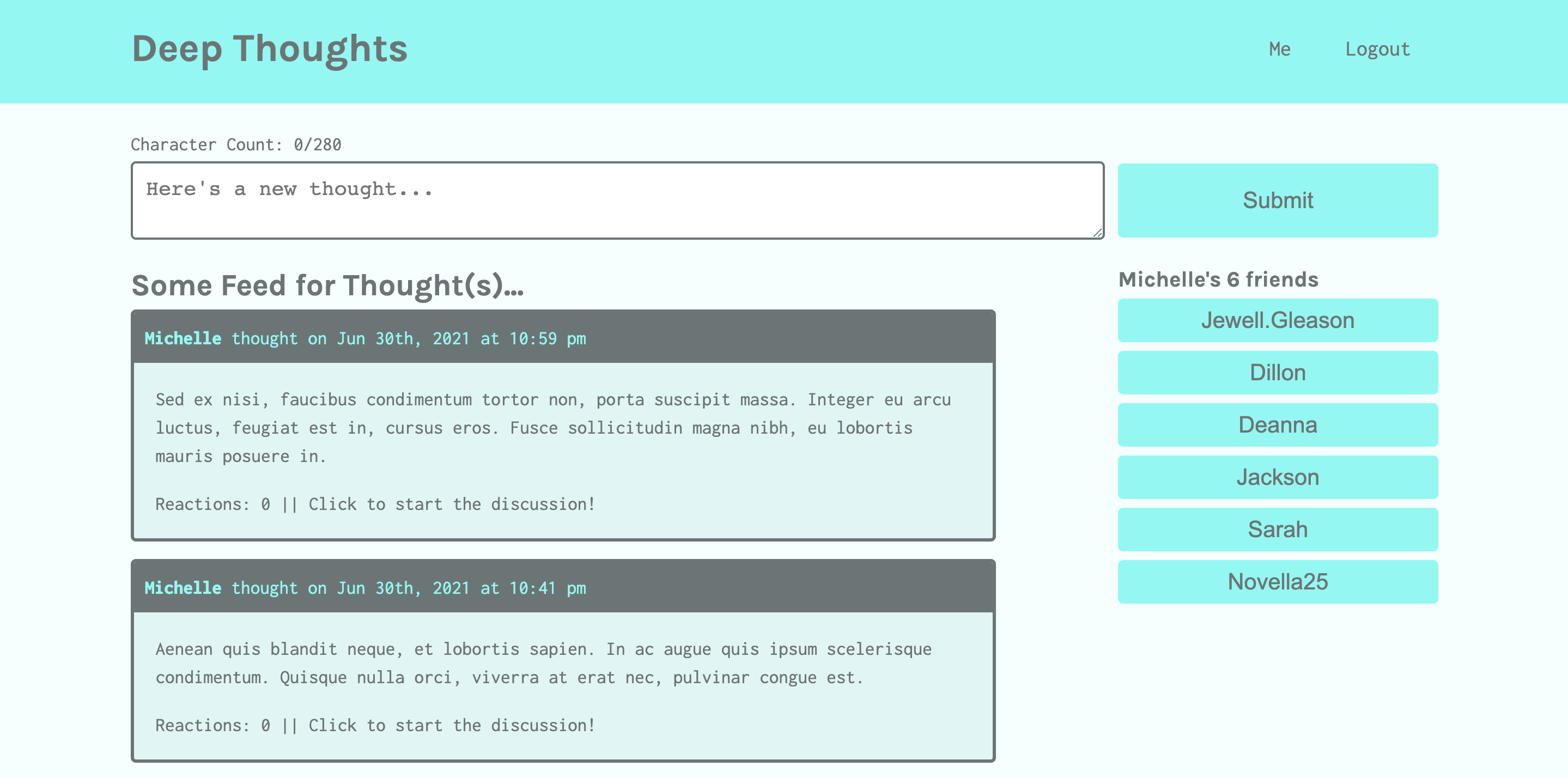
Task: Select Dillon from the friends list
Action: pyautogui.click(x=1278, y=372)
